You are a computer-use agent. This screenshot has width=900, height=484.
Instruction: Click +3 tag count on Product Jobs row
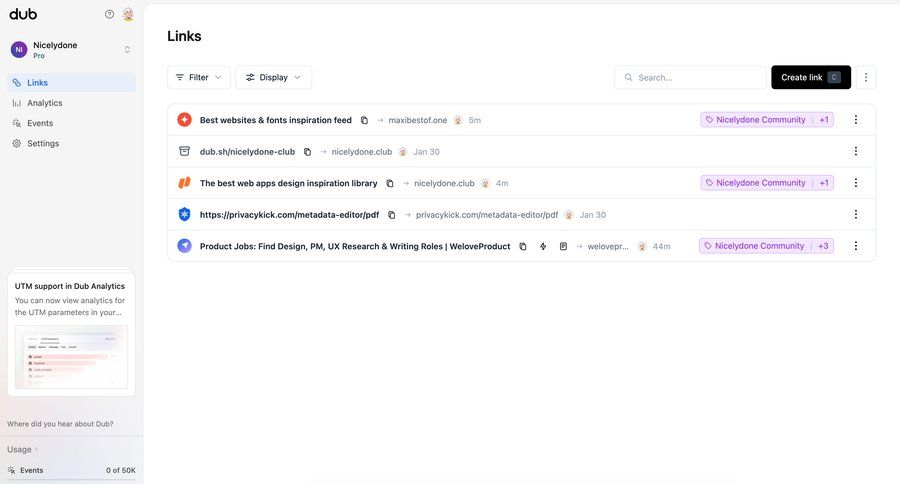823,246
